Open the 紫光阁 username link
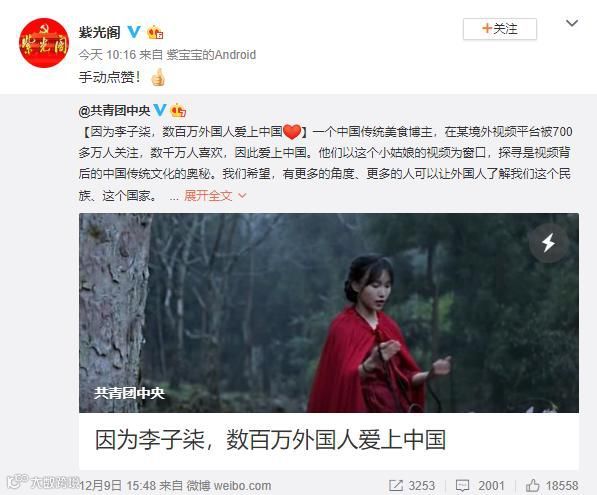Screen dimensions: 597x495 99,32
